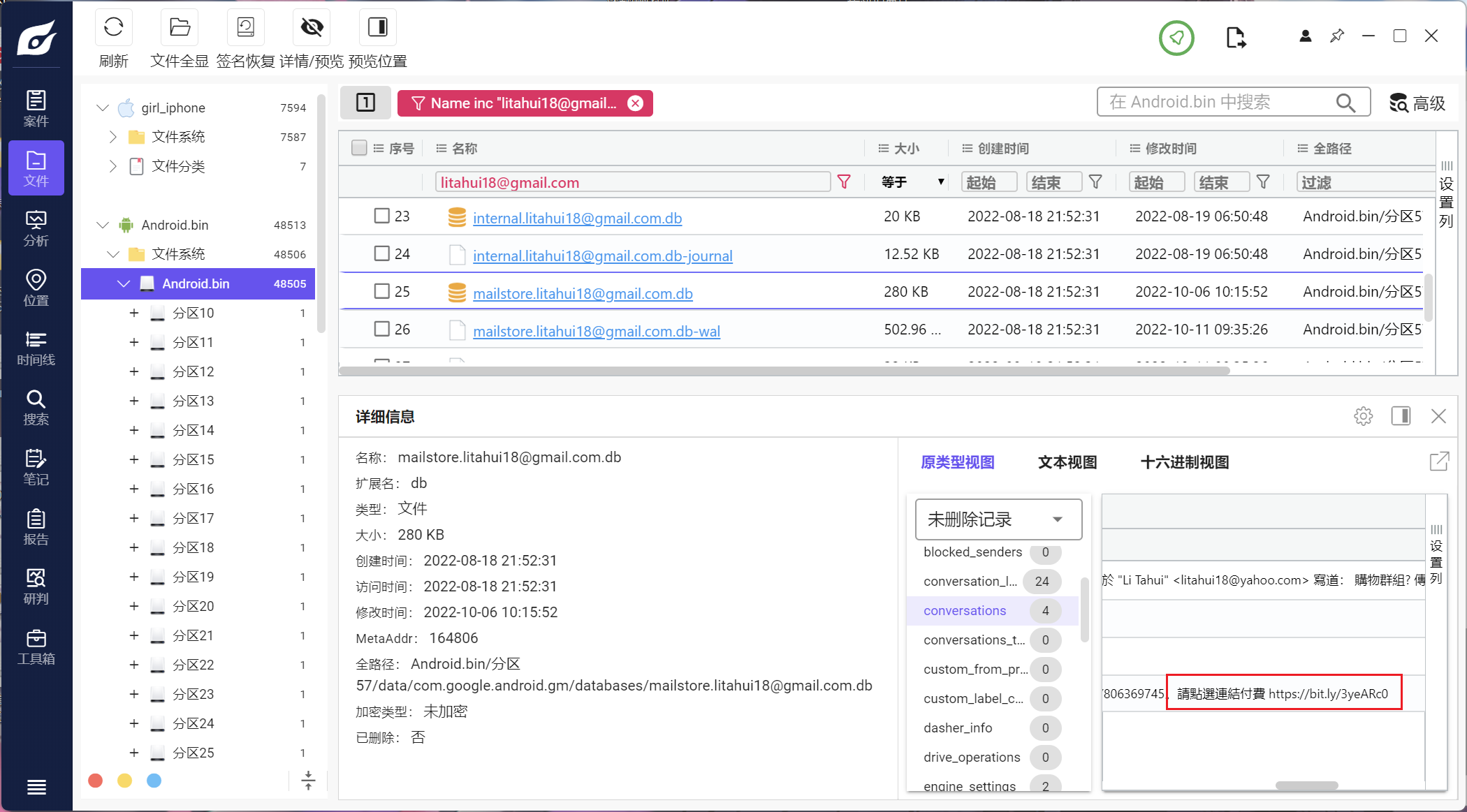Switch to 文本视图 tab
Screen dimensions: 1467x812
[1067, 462]
